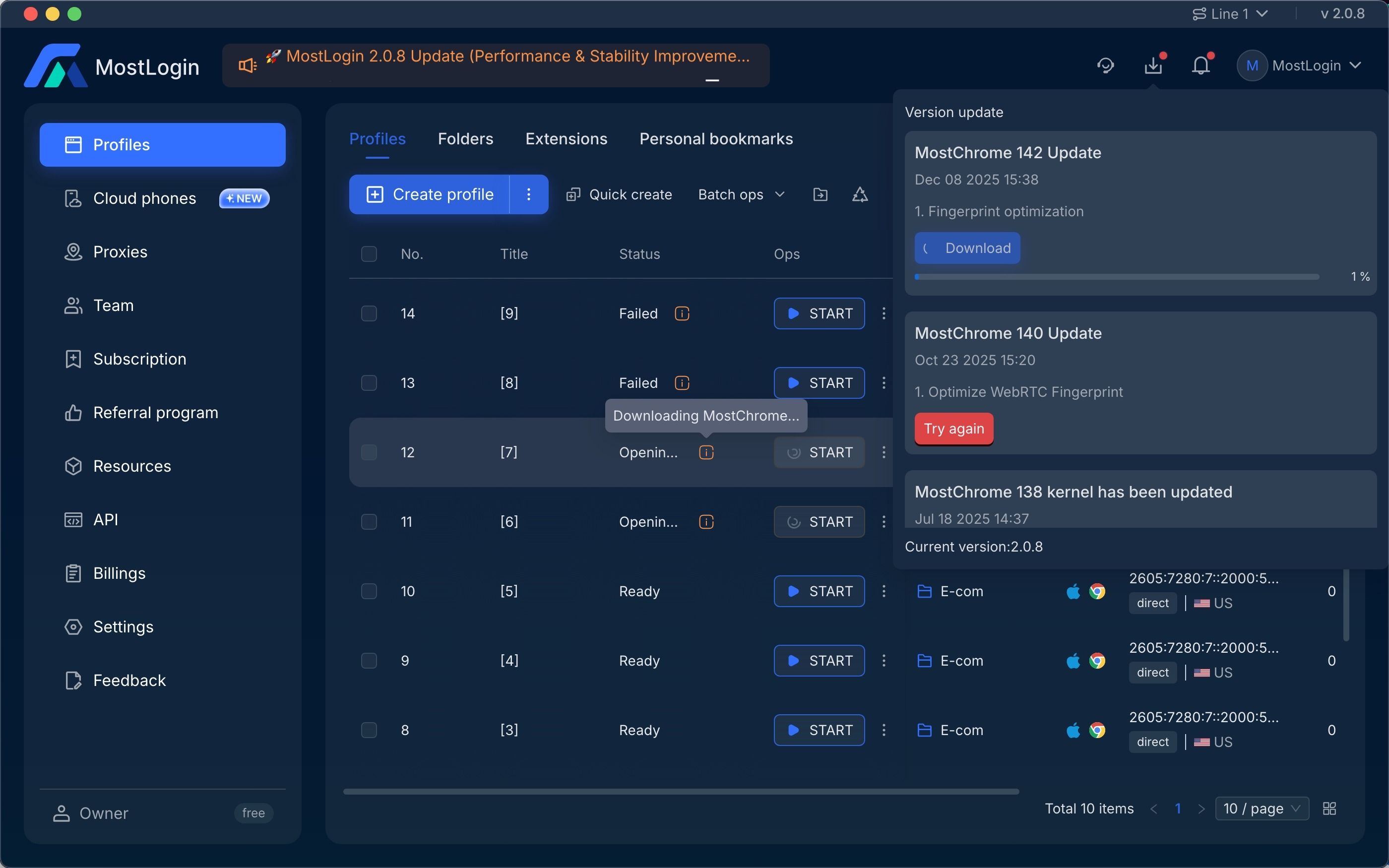
Task: Click the vertical table scrollbar
Action: click(1346, 606)
